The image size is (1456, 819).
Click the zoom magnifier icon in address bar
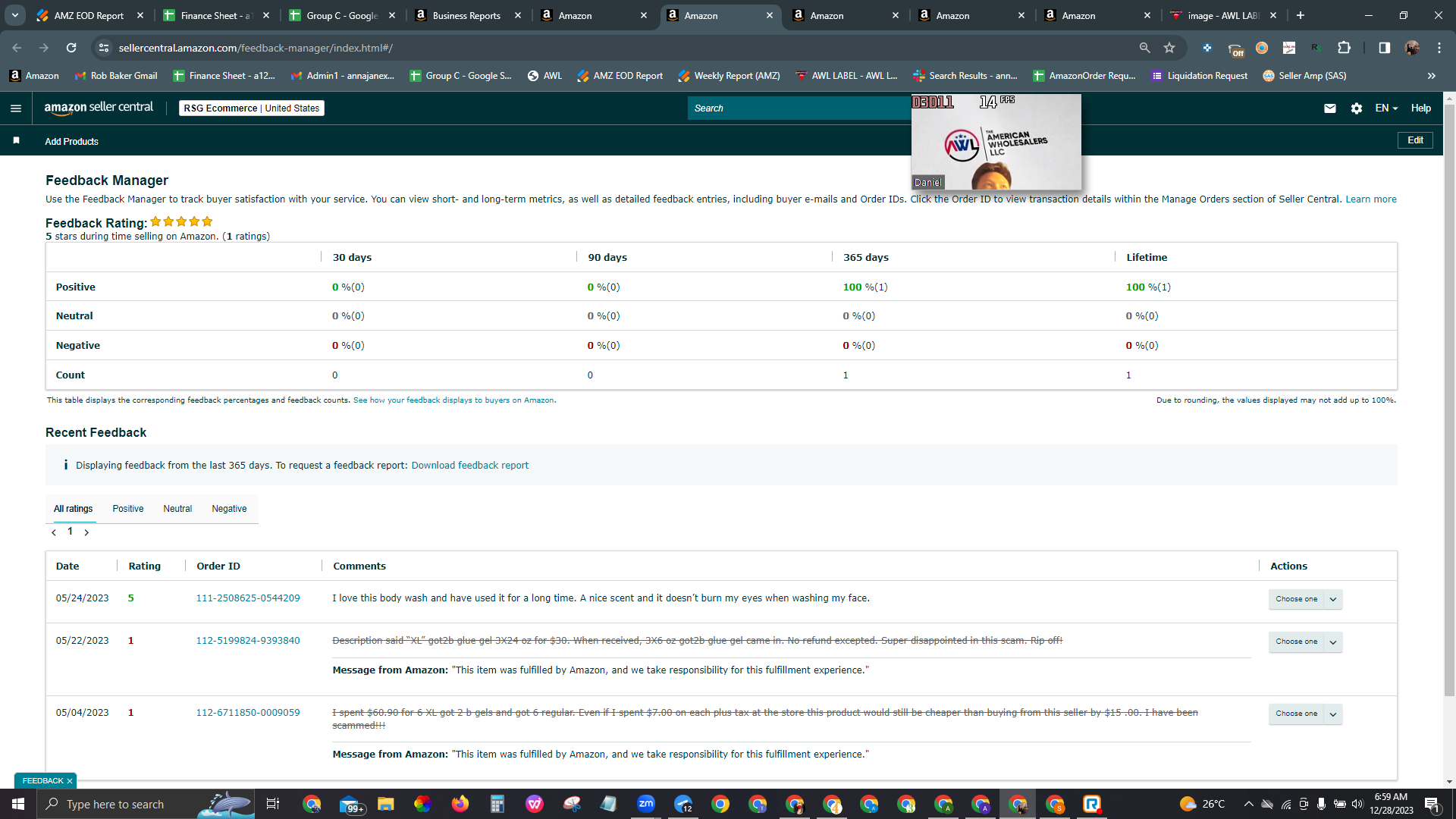1144,48
